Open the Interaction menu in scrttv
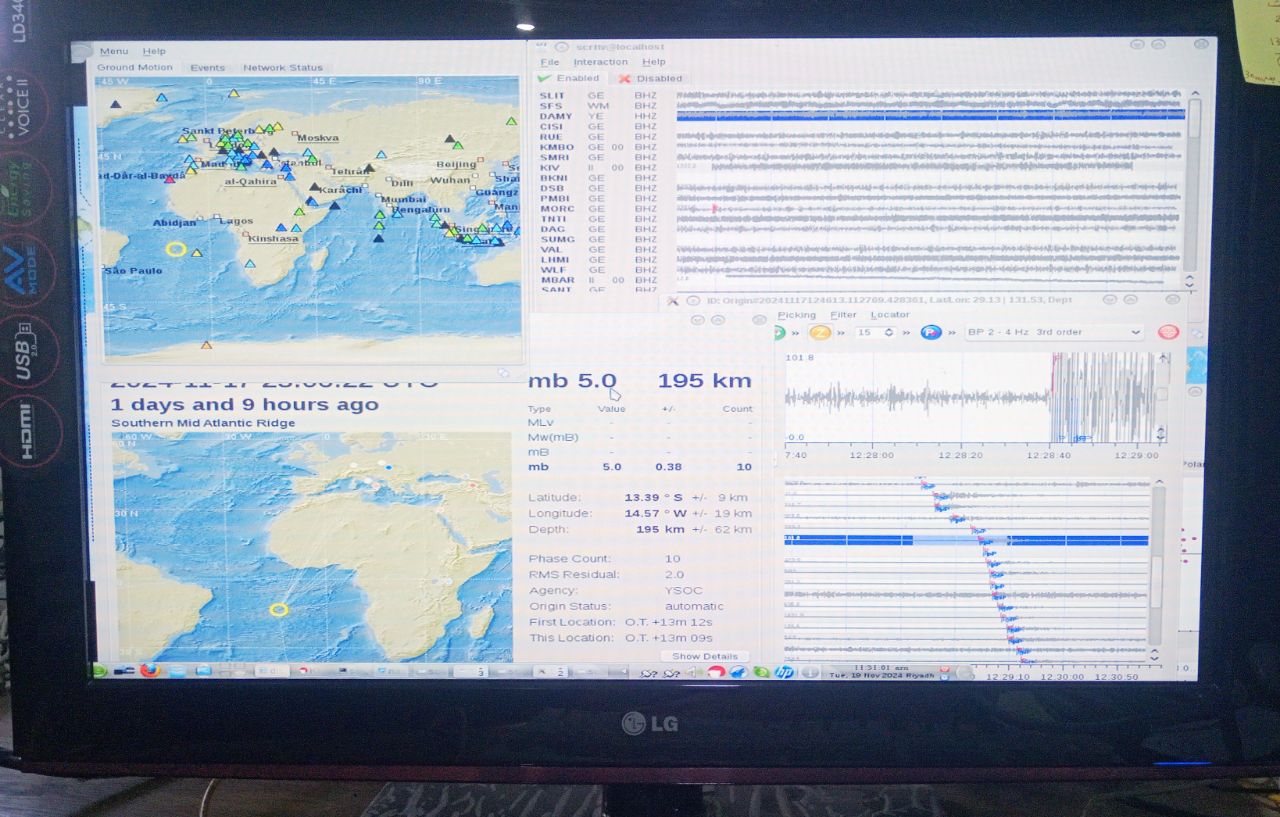The width and height of the screenshot is (1280, 817). click(600, 62)
